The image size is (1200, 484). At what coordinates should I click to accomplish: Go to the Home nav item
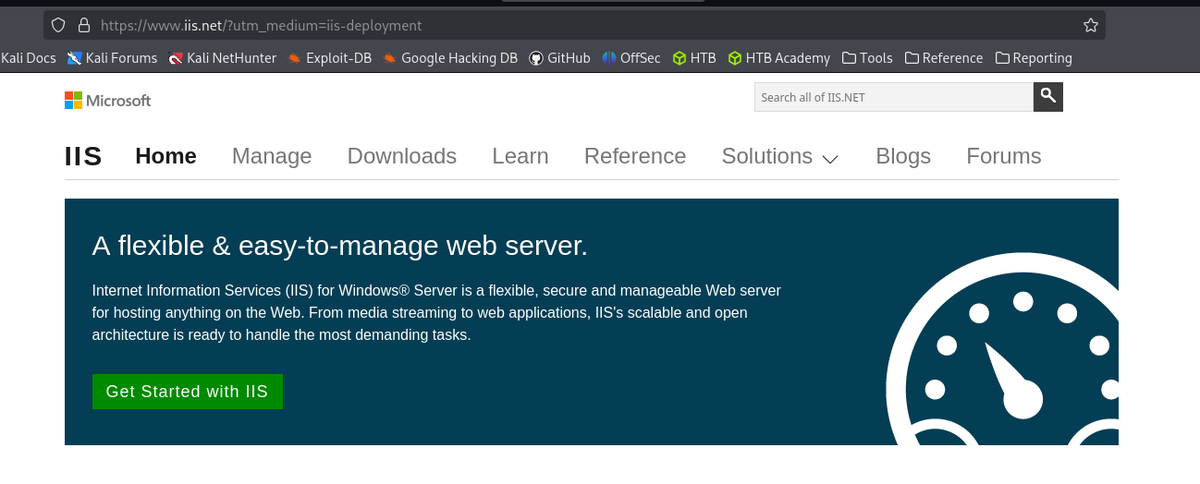pyautogui.click(x=166, y=156)
